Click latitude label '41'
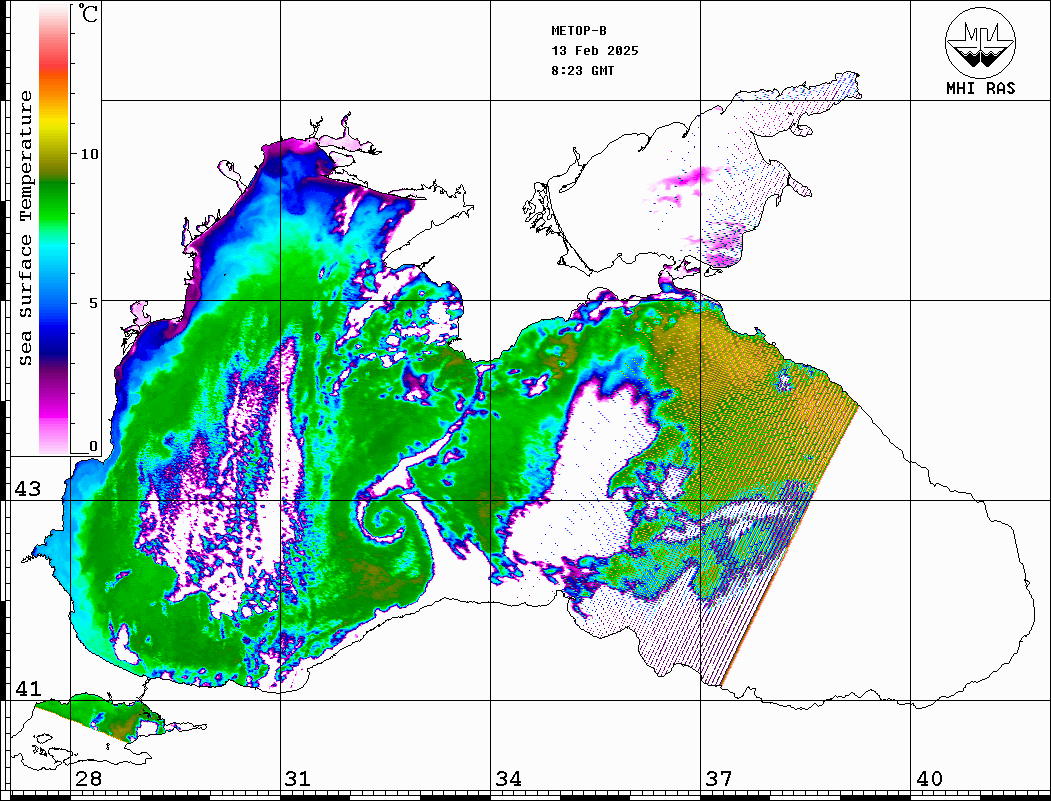 [28, 688]
